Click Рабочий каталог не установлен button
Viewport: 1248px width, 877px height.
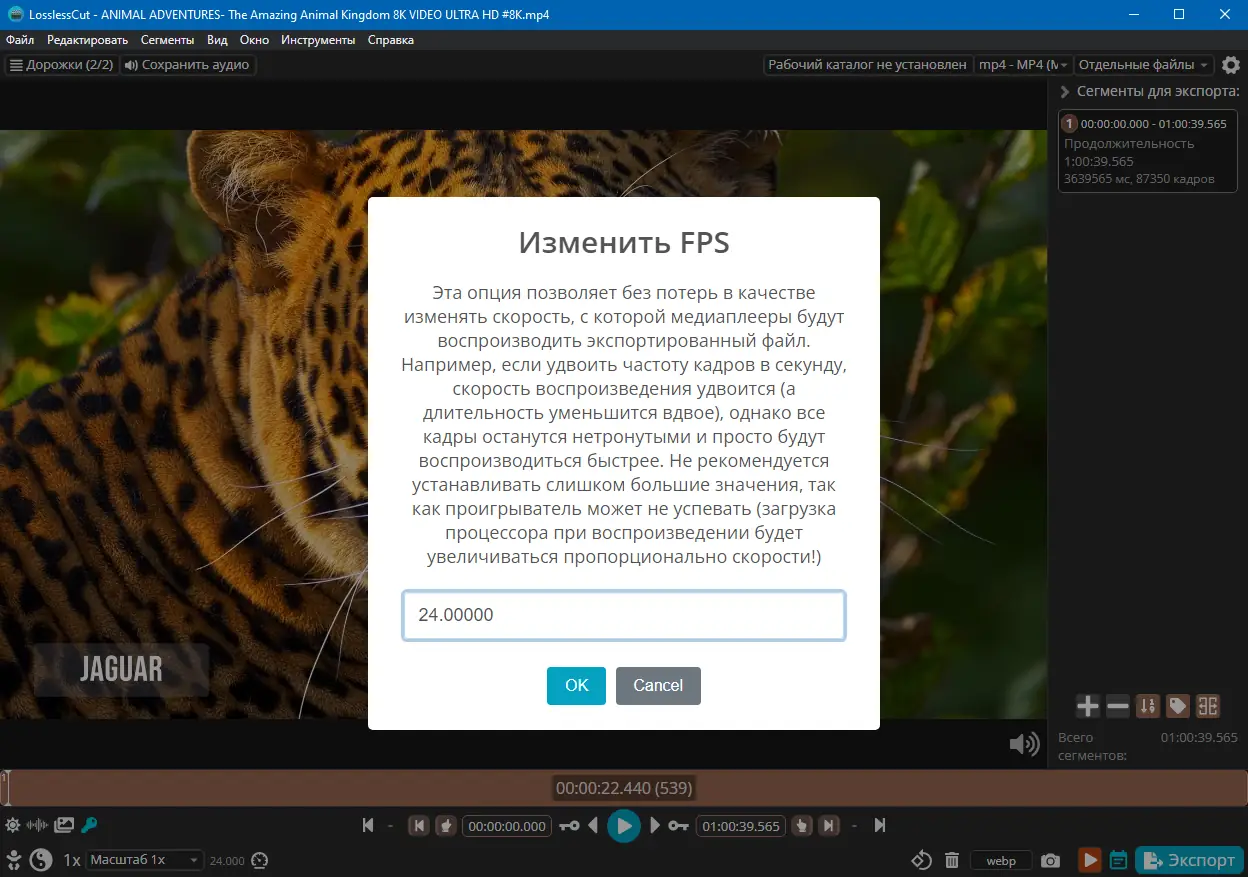point(868,65)
